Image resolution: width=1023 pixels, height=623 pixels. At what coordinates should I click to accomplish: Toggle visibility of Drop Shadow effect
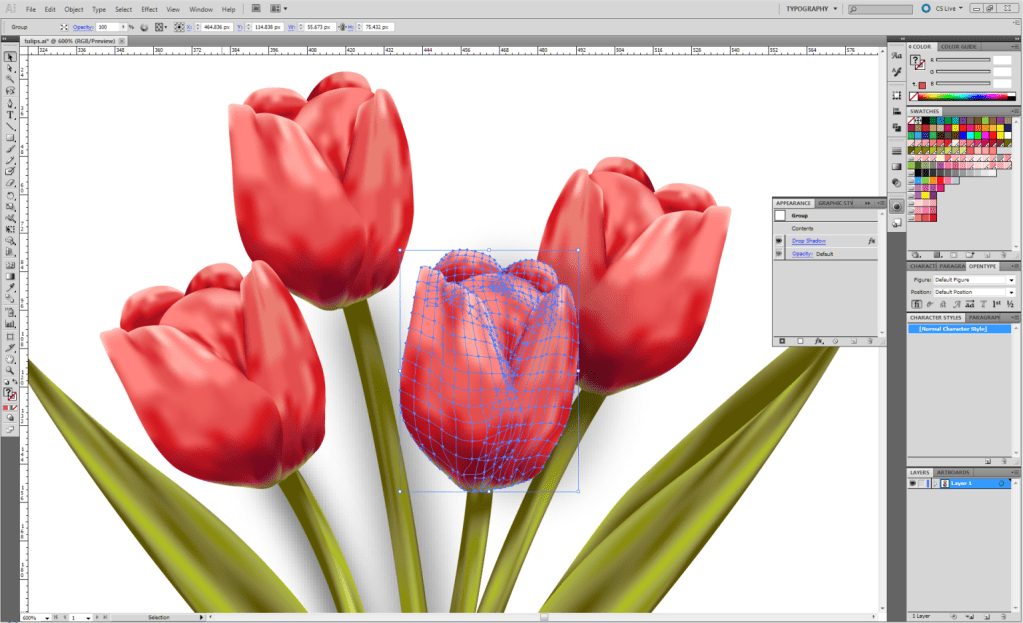[x=779, y=241]
